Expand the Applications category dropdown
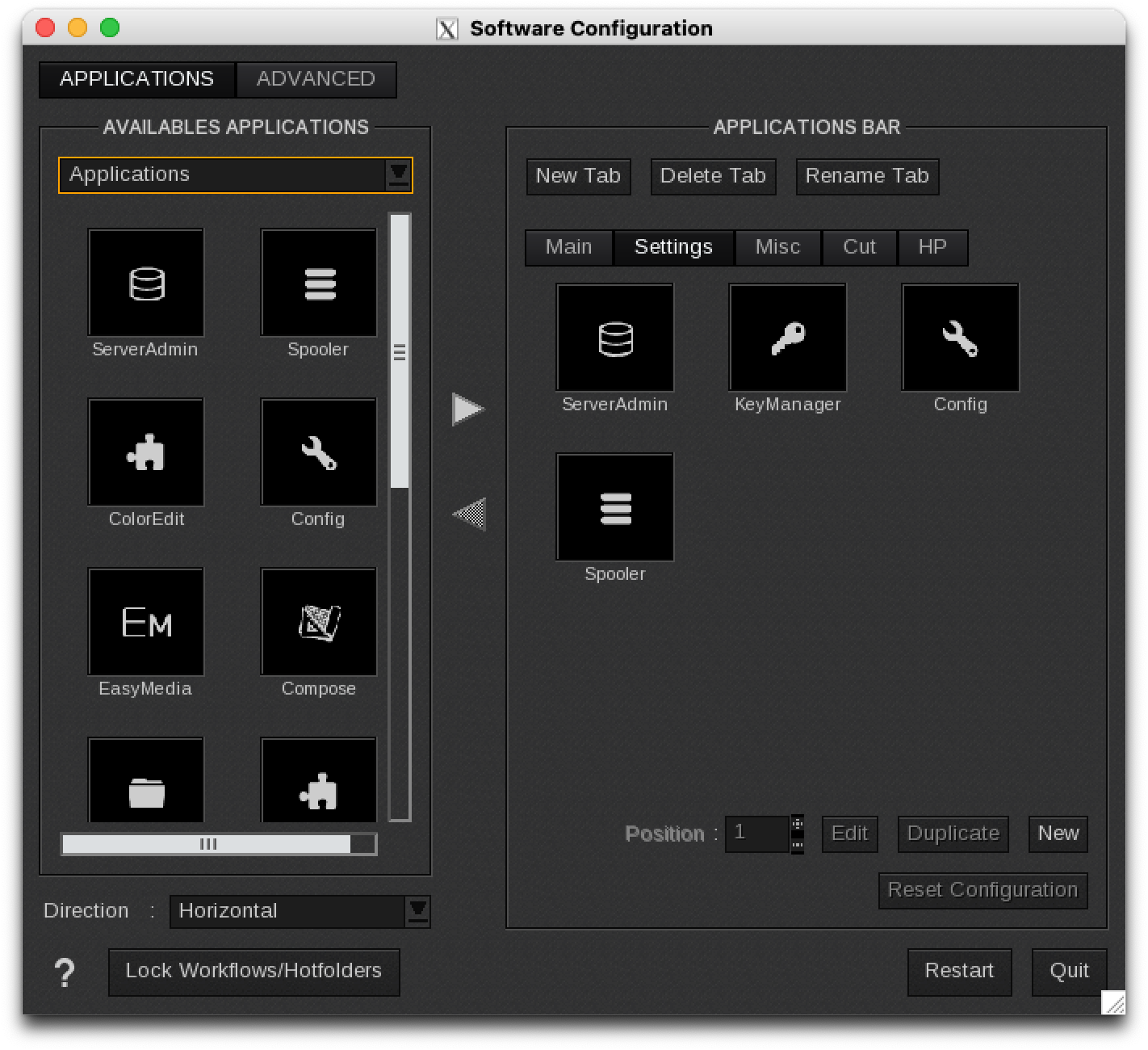This screenshot has height=1050, width=1148. (399, 175)
